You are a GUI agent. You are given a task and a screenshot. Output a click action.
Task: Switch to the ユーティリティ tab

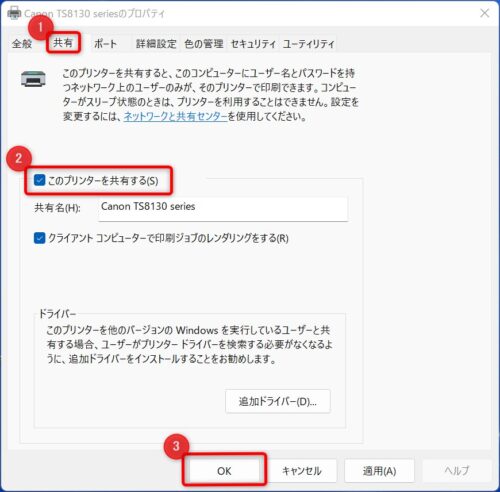click(x=308, y=44)
